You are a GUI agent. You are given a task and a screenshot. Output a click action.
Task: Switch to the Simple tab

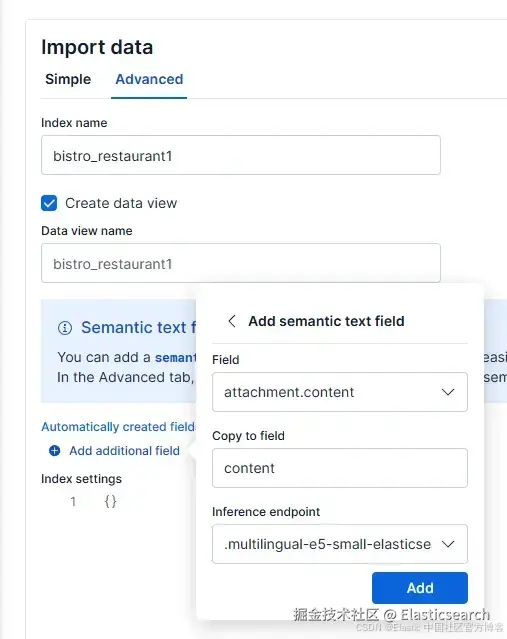click(x=68, y=79)
